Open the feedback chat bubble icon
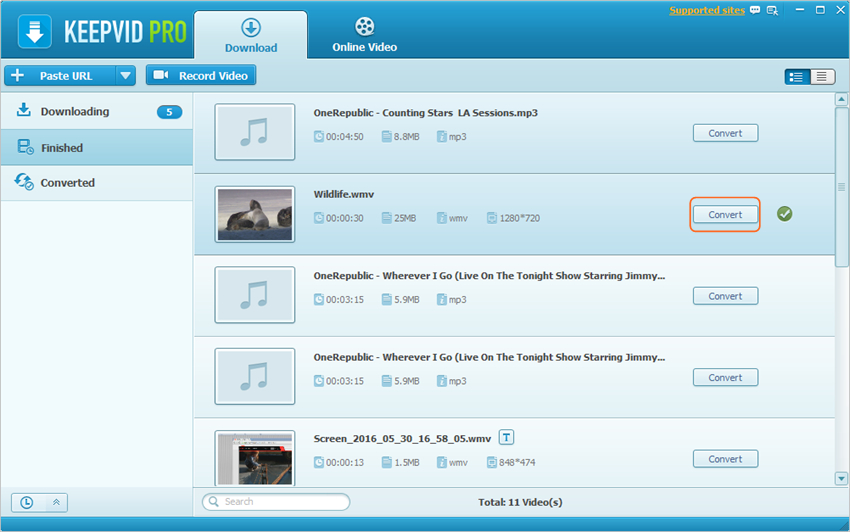This screenshot has height=532, width=850. [x=756, y=11]
